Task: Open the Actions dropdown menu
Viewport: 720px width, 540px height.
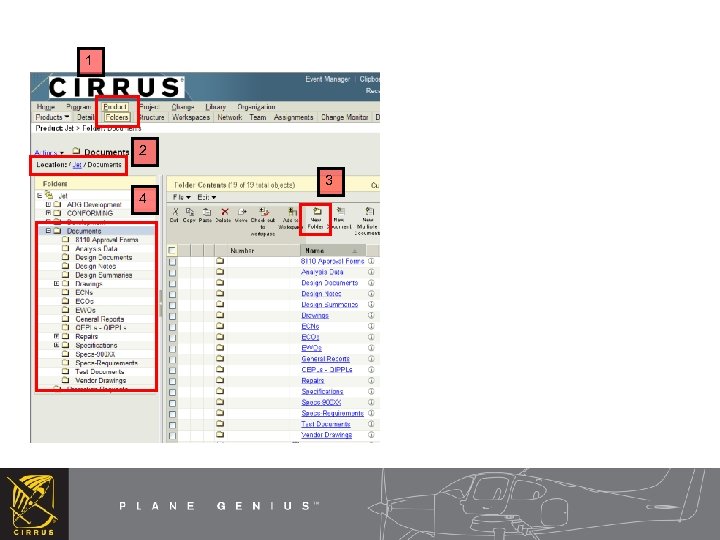Action: click(49, 152)
